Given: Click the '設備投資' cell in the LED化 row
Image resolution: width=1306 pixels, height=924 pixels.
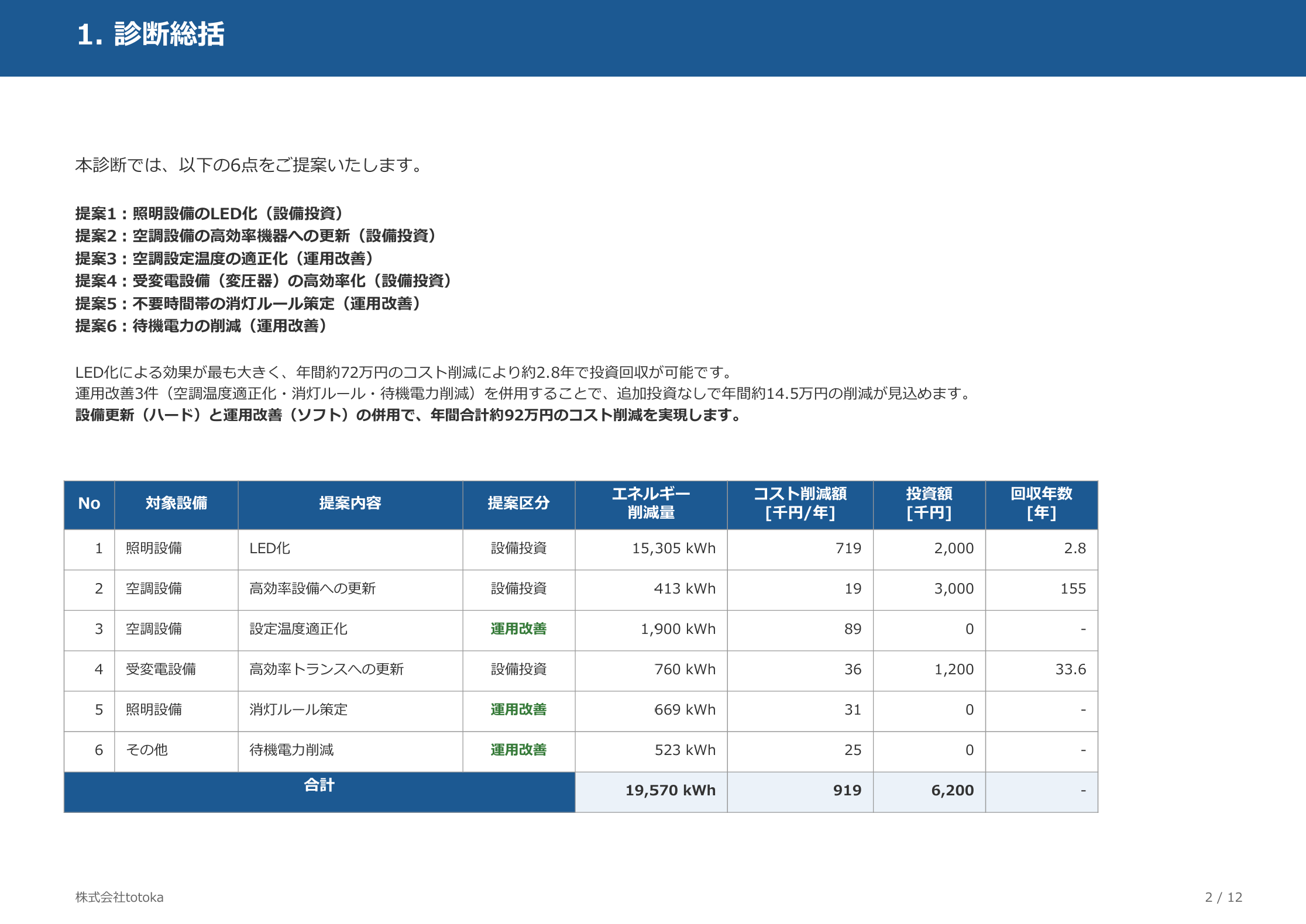Looking at the screenshot, I should (518, 550).
